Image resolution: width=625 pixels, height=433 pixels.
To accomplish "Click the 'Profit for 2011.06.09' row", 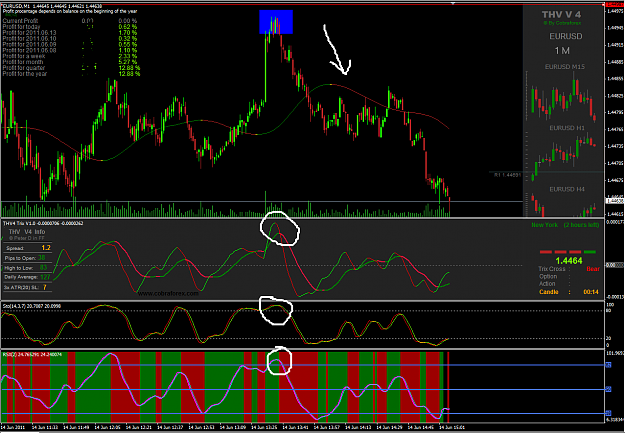I will click(x=71, y=45).
